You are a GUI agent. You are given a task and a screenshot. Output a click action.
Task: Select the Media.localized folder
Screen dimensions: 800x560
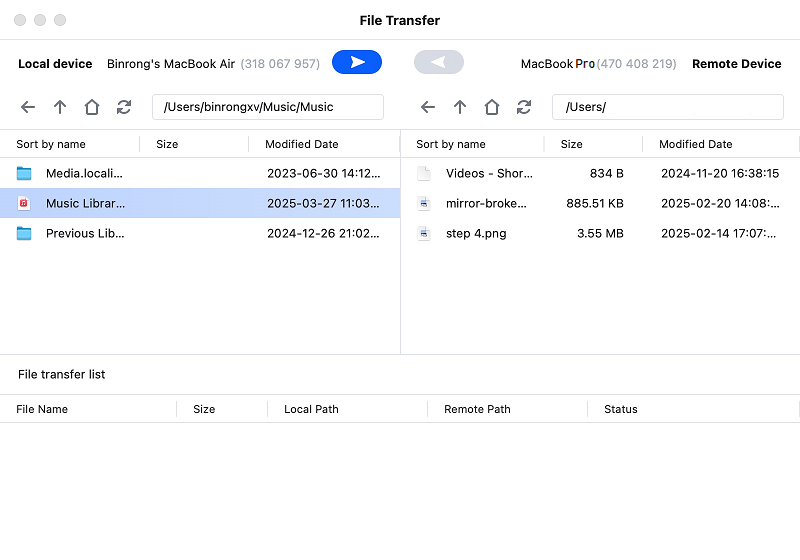click(x=85, y=173)
